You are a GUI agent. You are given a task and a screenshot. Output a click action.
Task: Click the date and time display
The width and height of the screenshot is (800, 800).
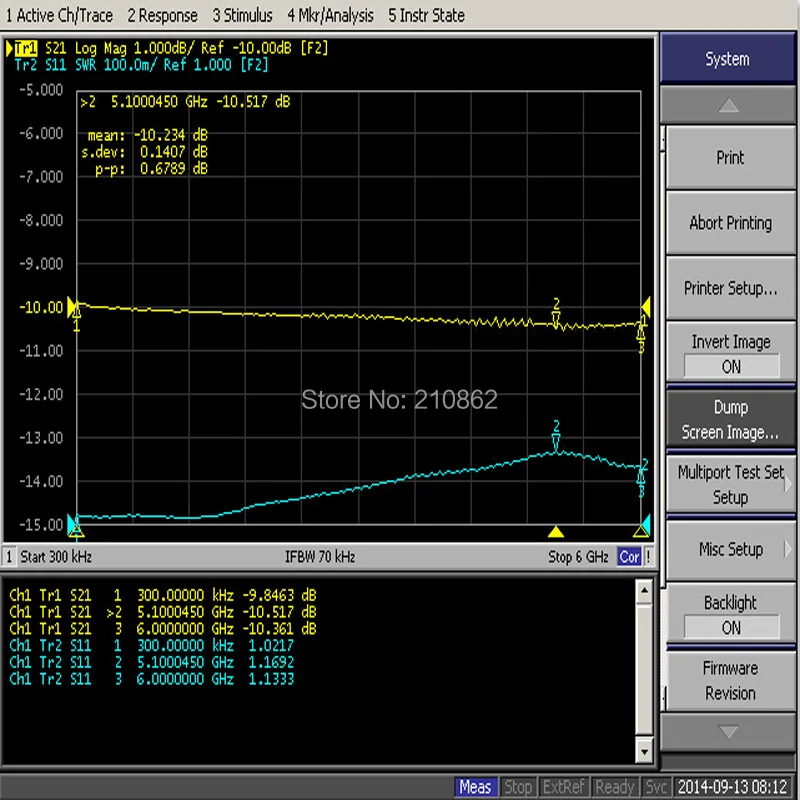click(x=733, y=787)
